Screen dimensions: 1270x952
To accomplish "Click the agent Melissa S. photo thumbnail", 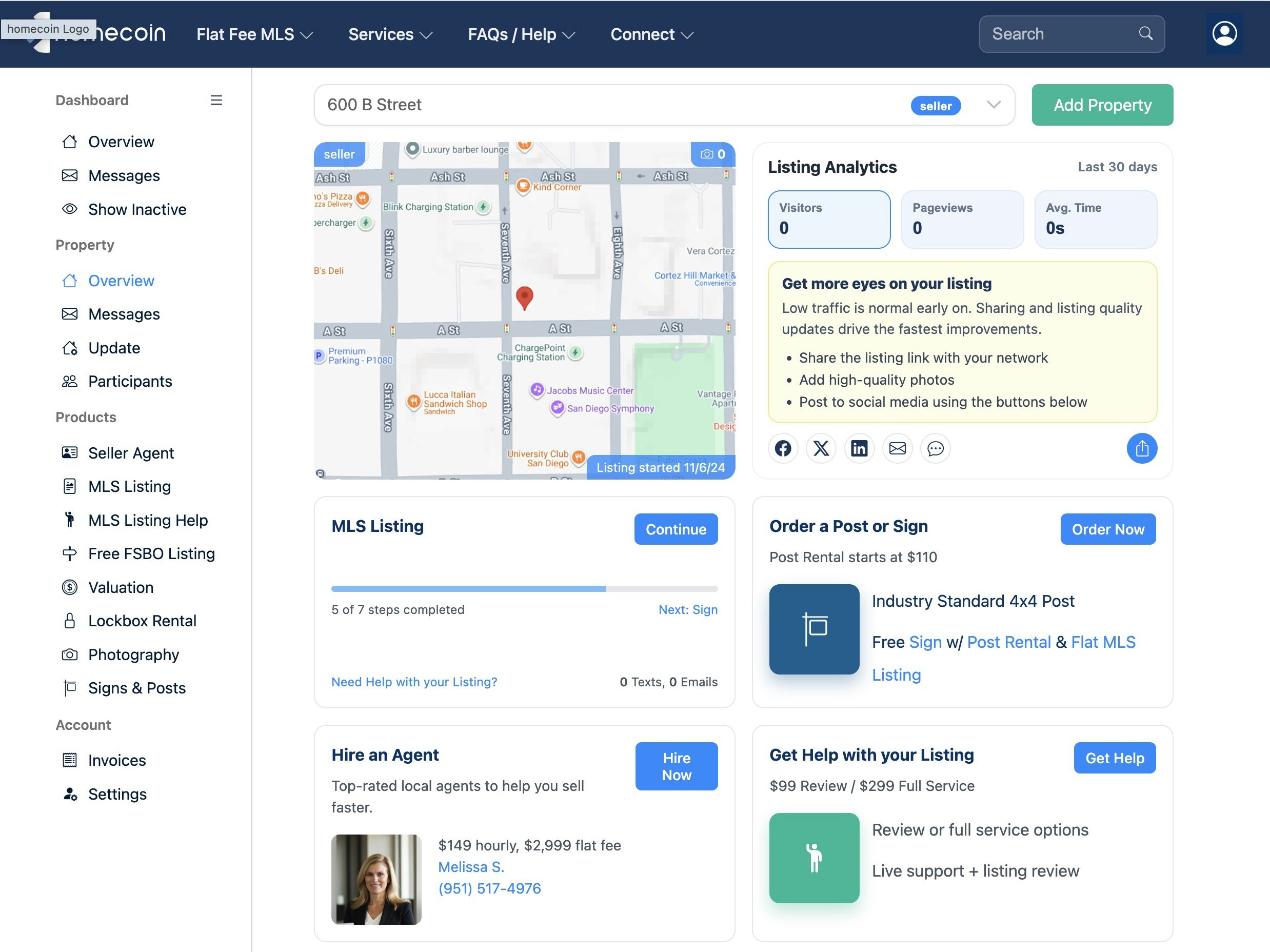I will 376,879.
